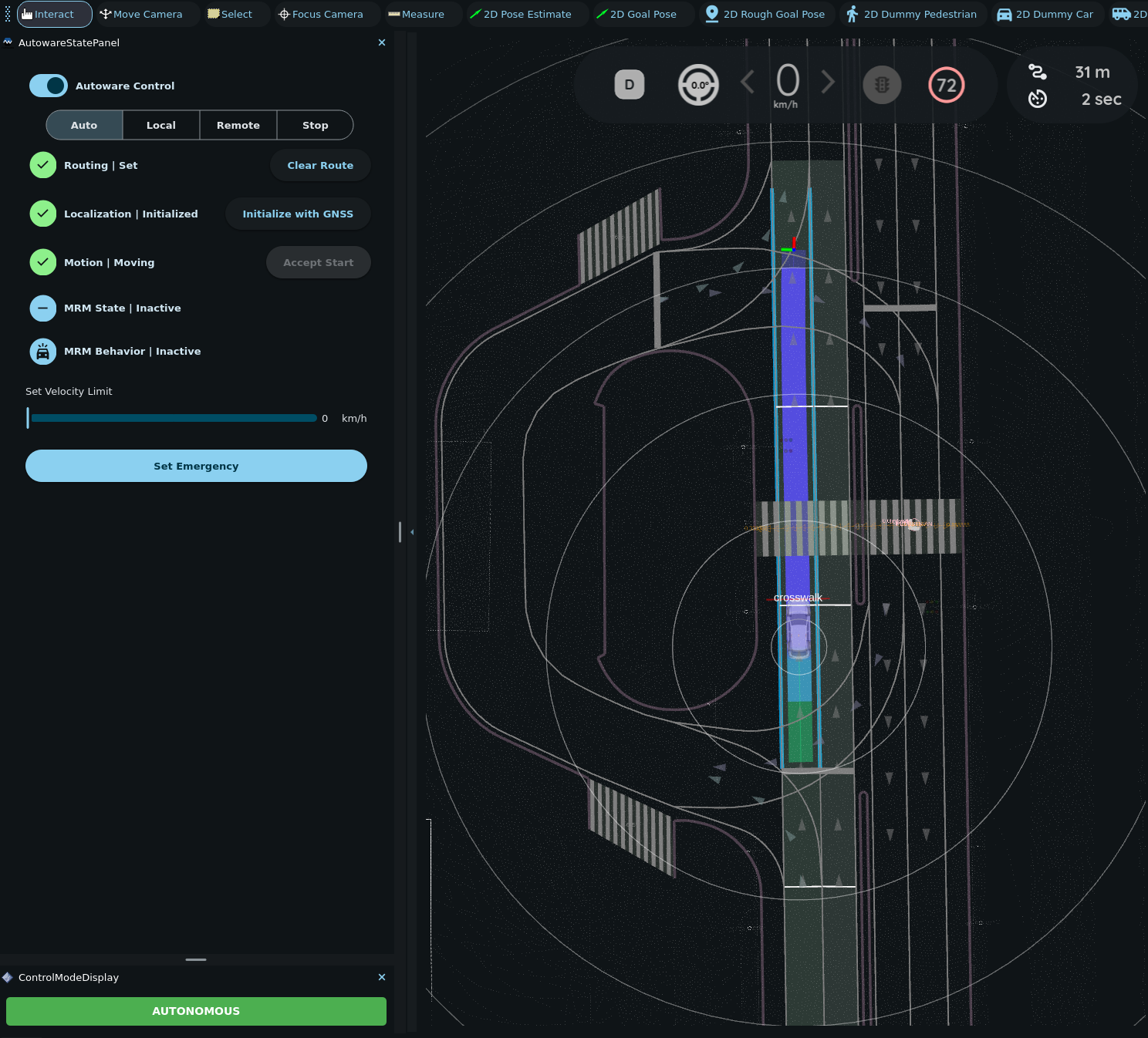Choose the Measure tool

coord(416,14)
